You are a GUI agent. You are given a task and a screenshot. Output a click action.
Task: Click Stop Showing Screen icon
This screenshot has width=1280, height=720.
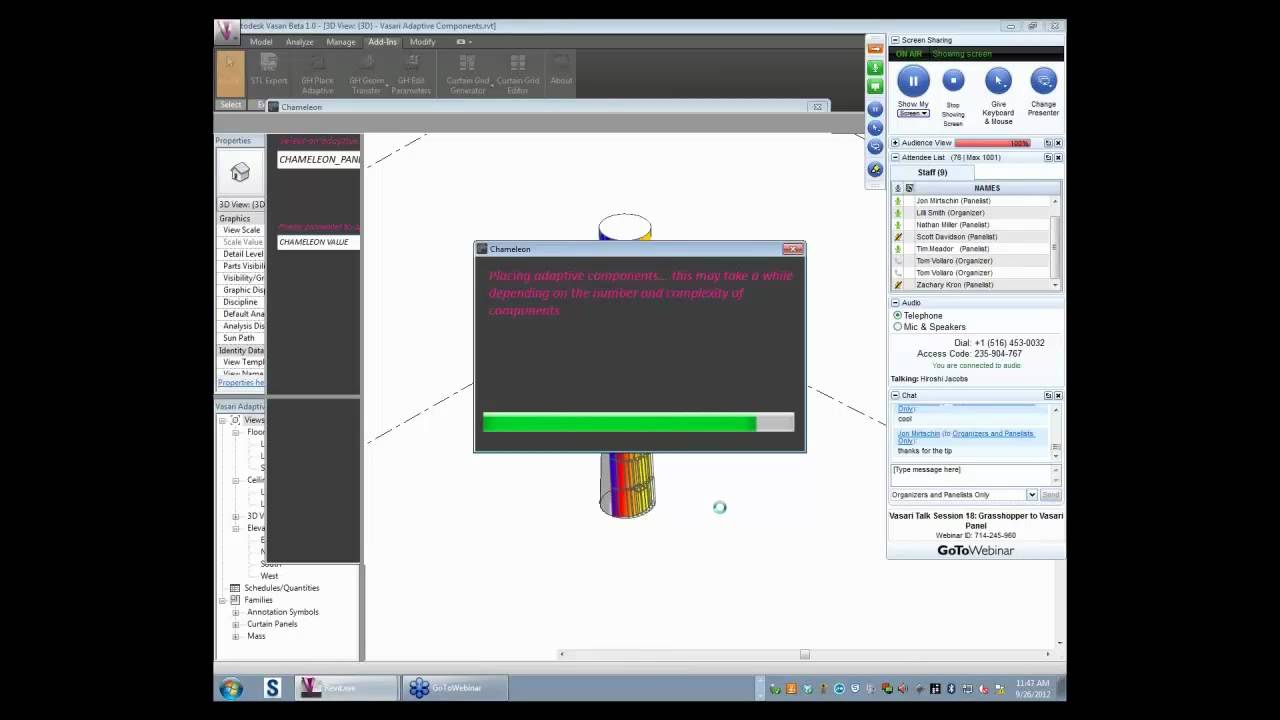point(953,81)
